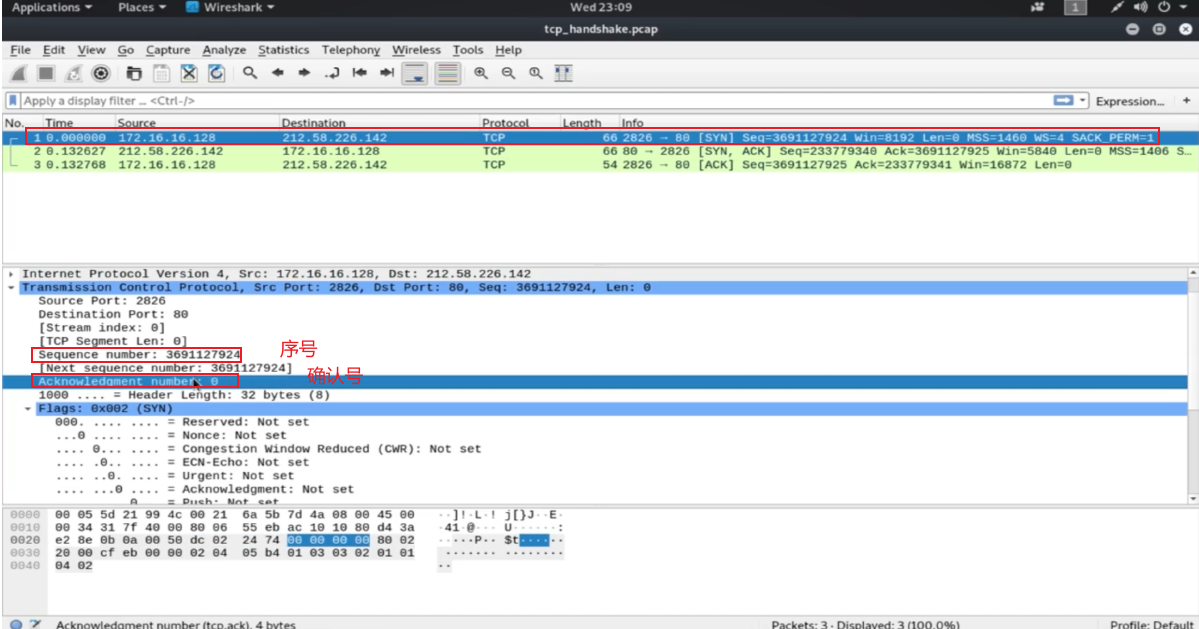Viewport: 1199px width, 629px height.
Task: Click scroll-down arrow of packet details pane
Action: tap(1193, 499)
